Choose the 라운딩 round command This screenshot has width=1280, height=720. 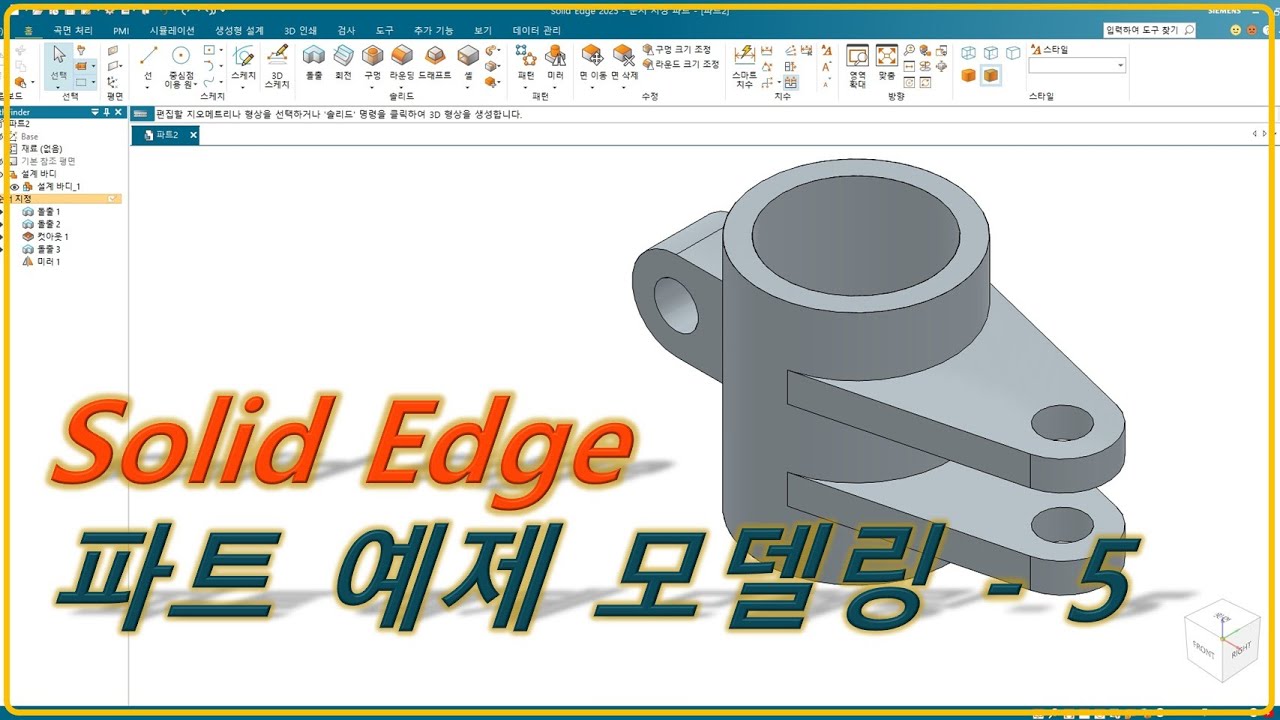coord(402,62)
